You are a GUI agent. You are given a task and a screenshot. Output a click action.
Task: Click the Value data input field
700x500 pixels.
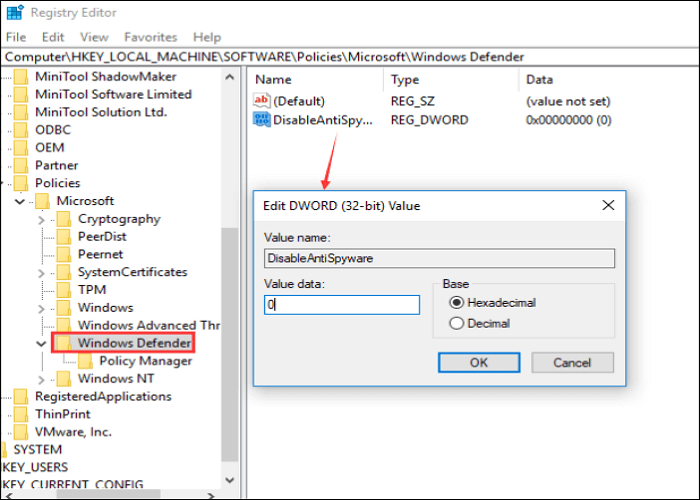342,305
